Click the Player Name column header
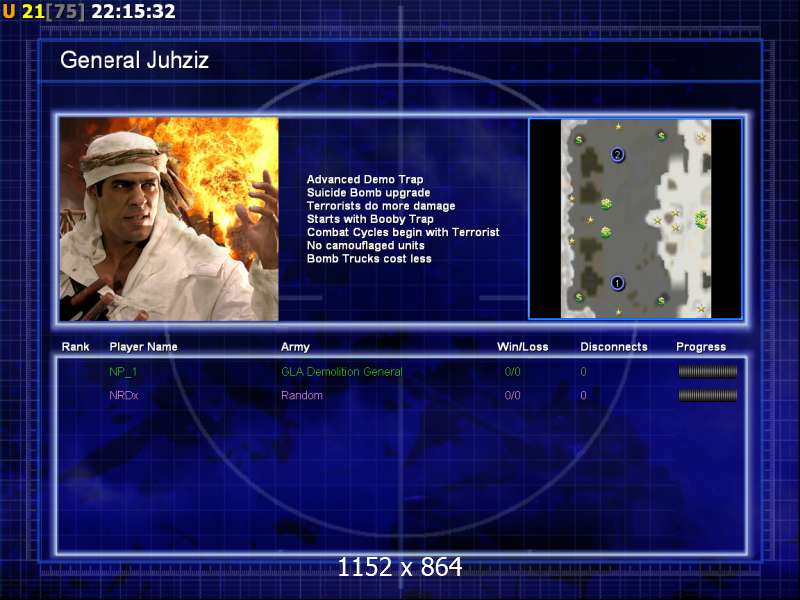The width and height of the screenshot is (800, 600). 143,347
